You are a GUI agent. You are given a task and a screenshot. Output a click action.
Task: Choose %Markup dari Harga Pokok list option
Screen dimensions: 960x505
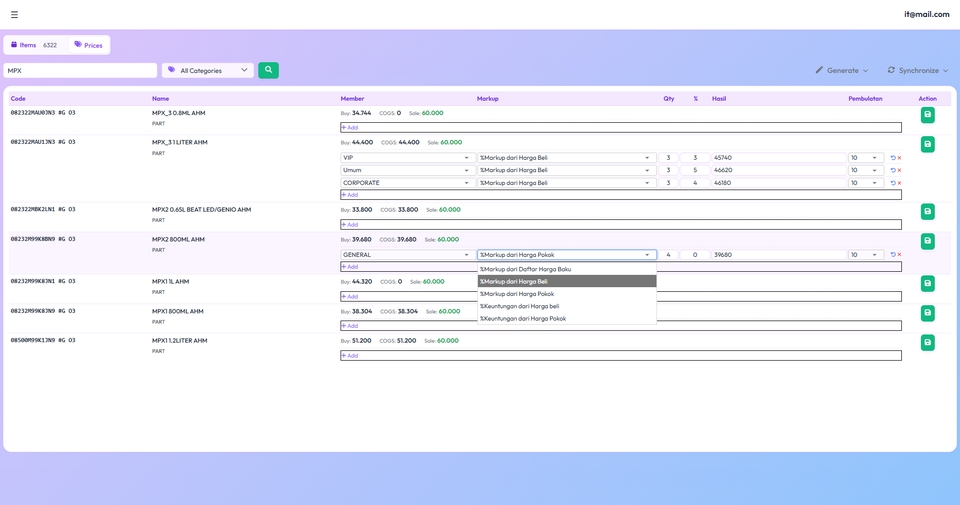coord(566,294)
